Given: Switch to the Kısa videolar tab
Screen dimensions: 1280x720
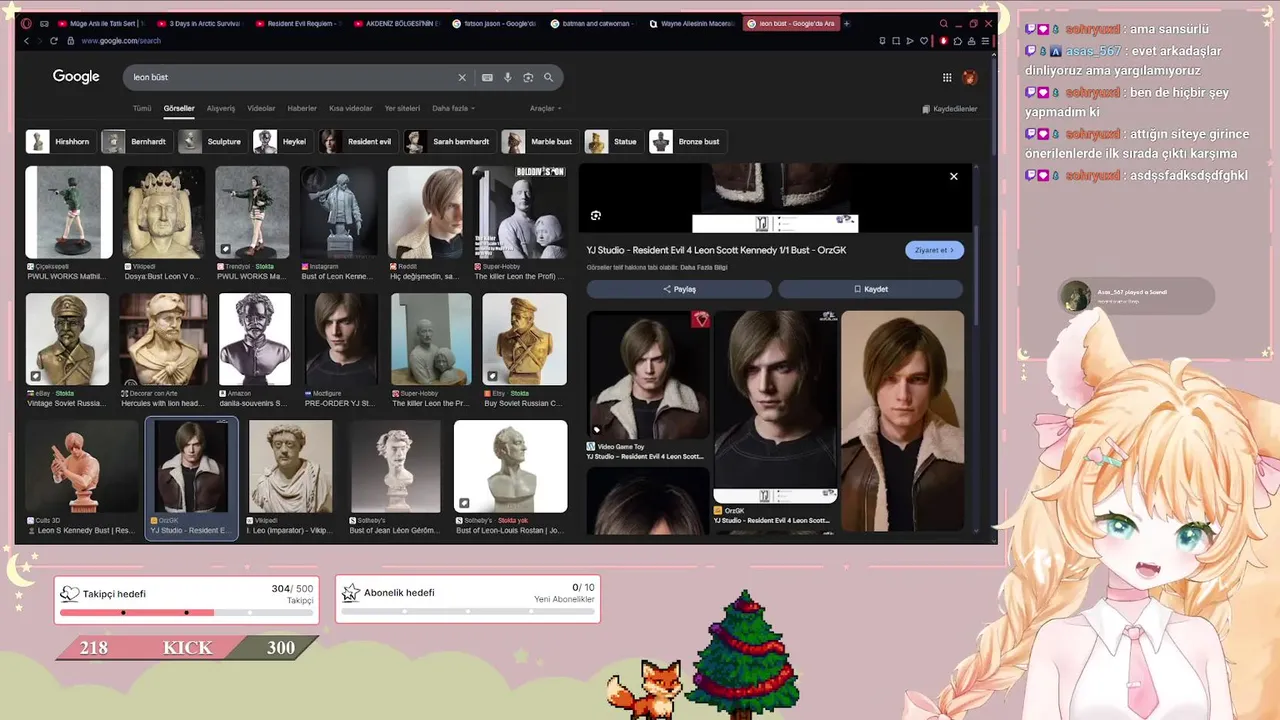Looking at the screenshot, I should [351, 108].
